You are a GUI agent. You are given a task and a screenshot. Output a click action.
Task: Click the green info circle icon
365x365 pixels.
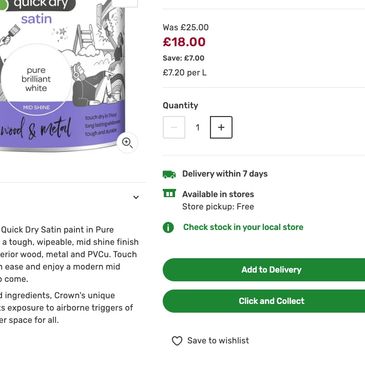(168, 227)
